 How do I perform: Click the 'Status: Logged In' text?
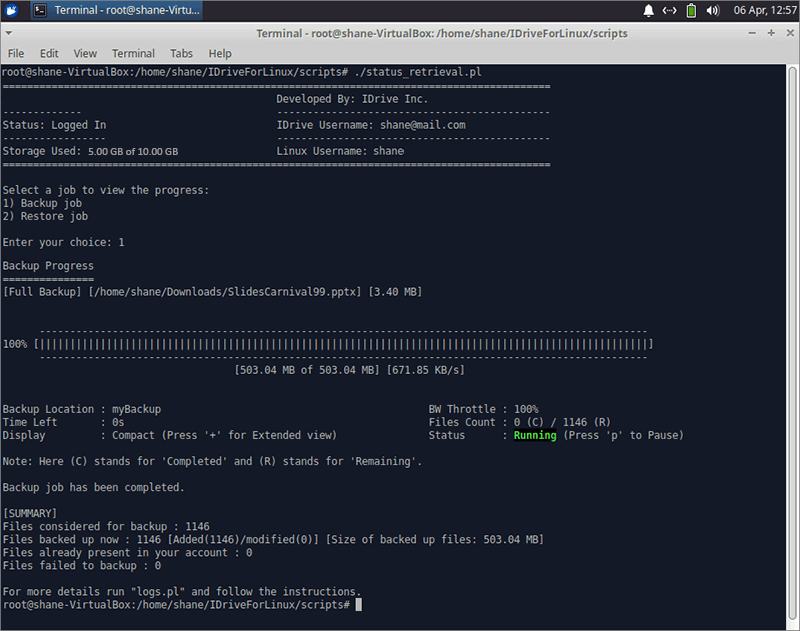pyautogui.click(x=55, y=125)
